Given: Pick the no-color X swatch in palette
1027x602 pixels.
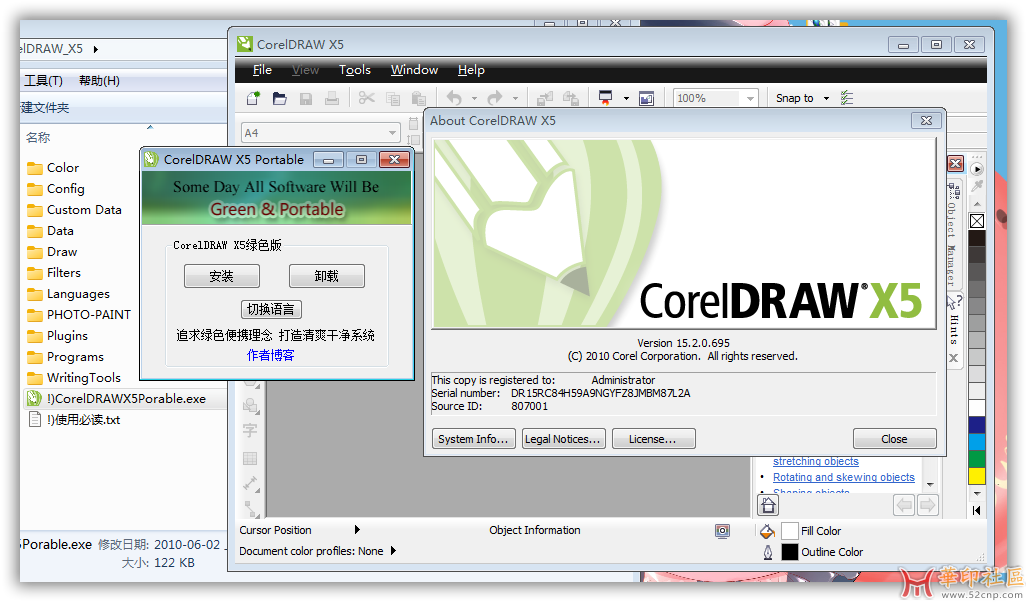Looking at the screenshot, I should (977, 221).
